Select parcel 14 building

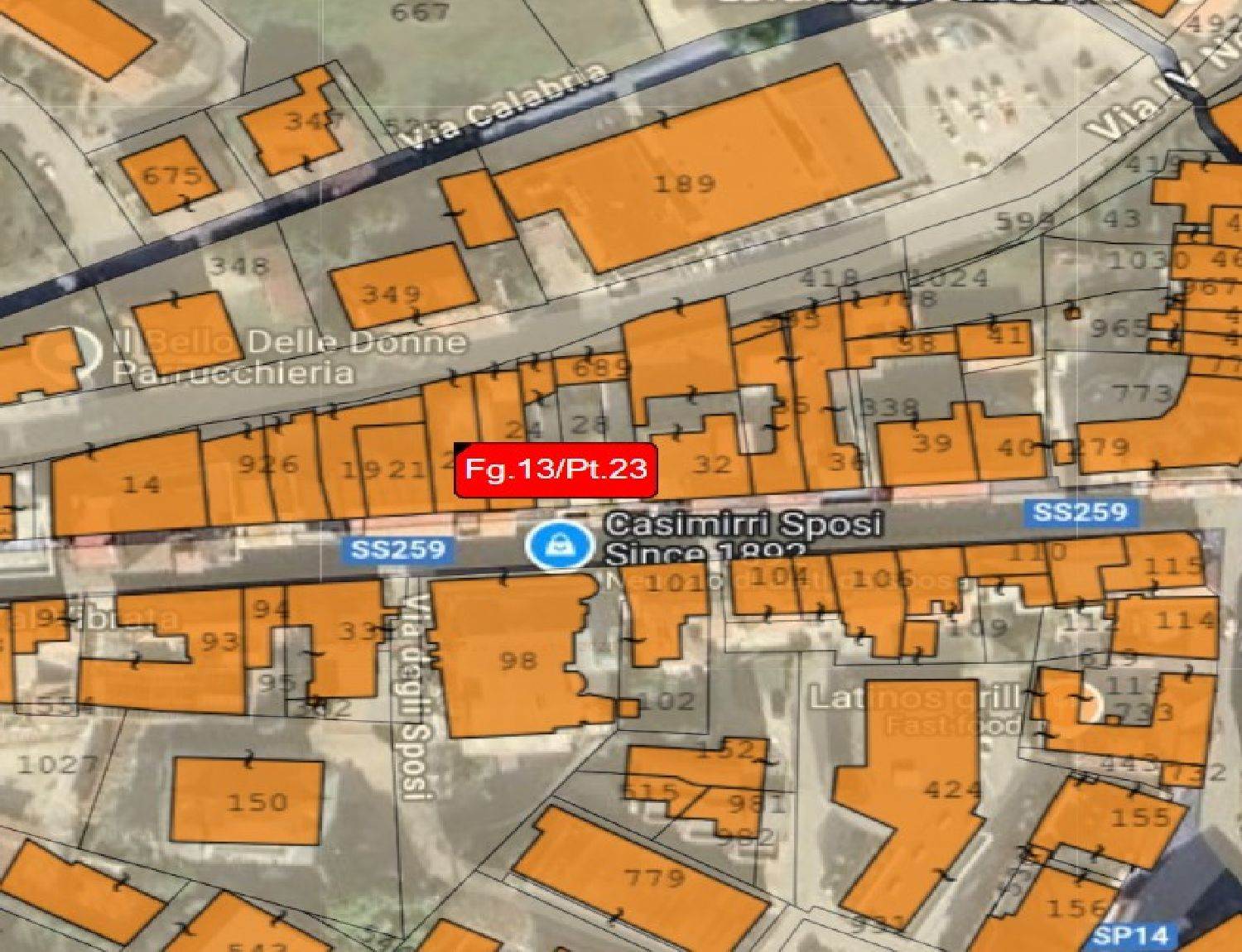click(x=129, y=483)
